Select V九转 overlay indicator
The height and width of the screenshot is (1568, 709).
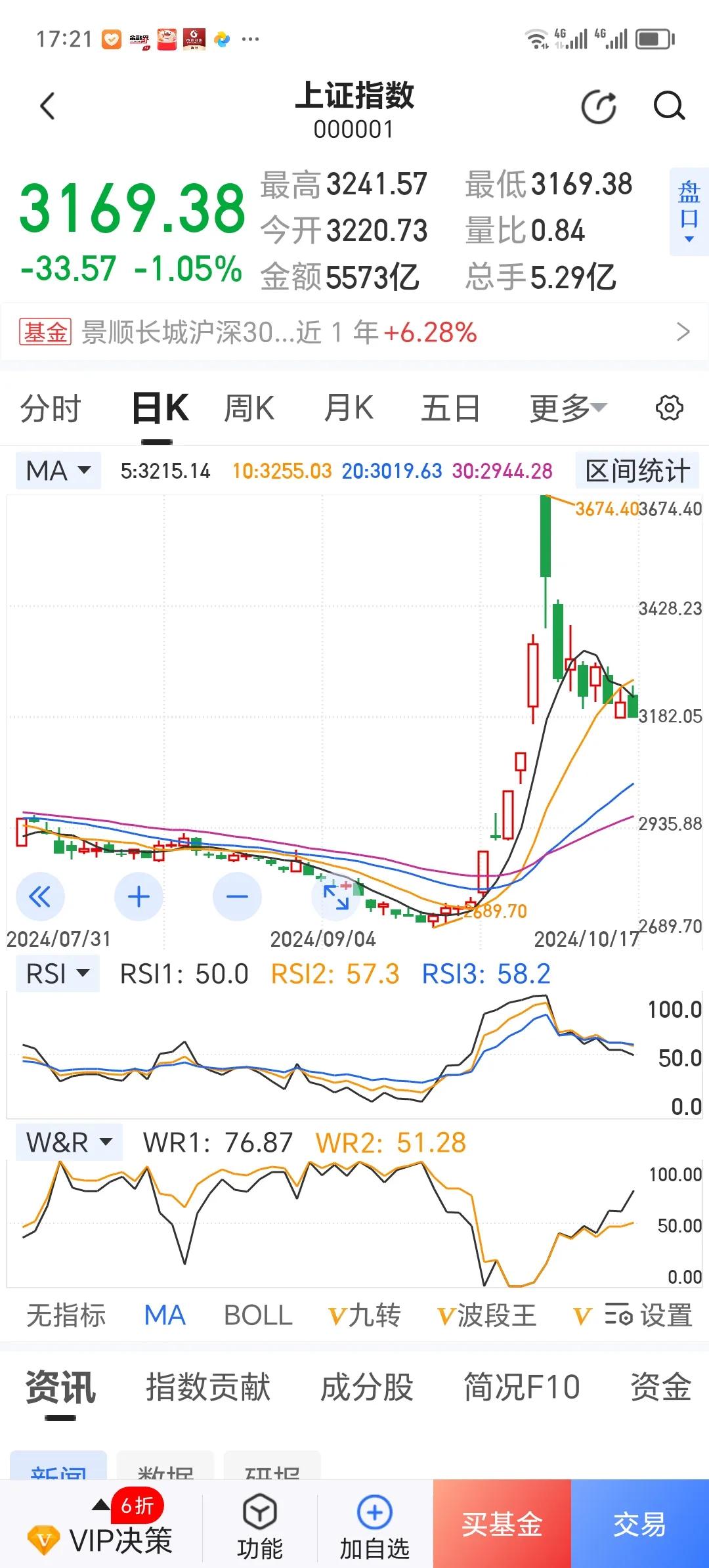(364, 1316)
